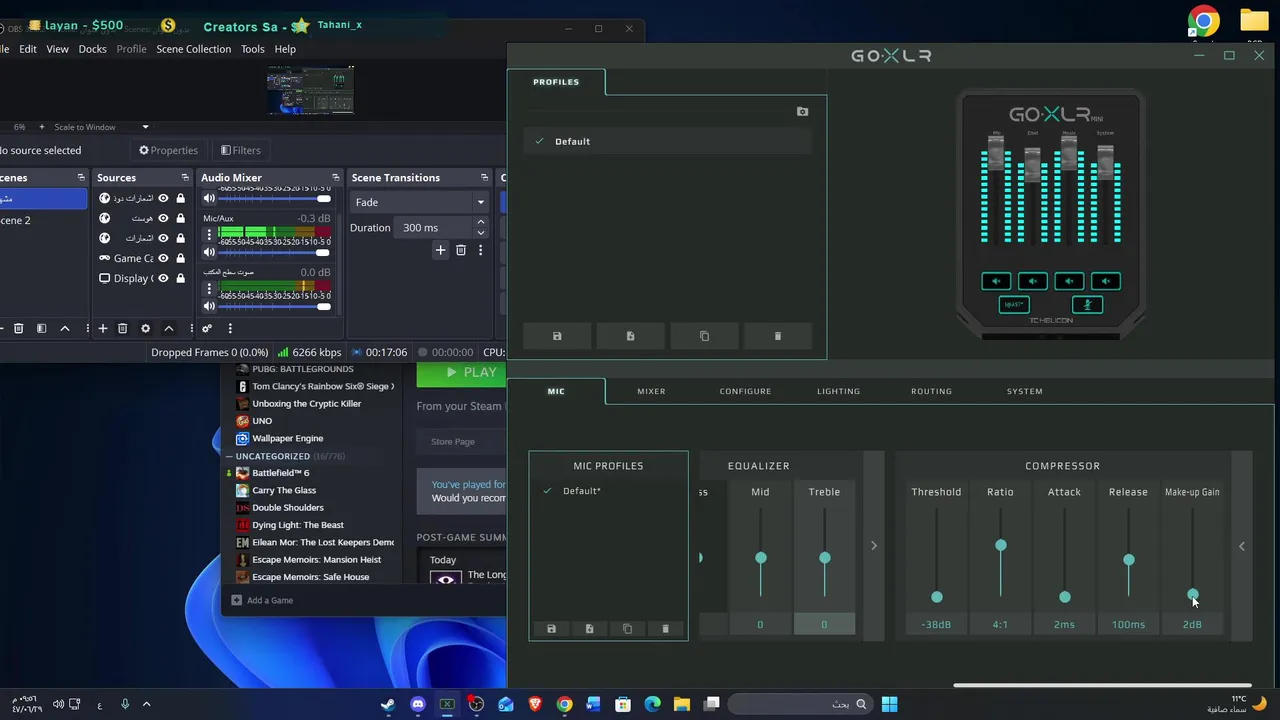Open Brave browser from the taskbar
Viewport: 1280px width, 720px height.
pos(535,704)
